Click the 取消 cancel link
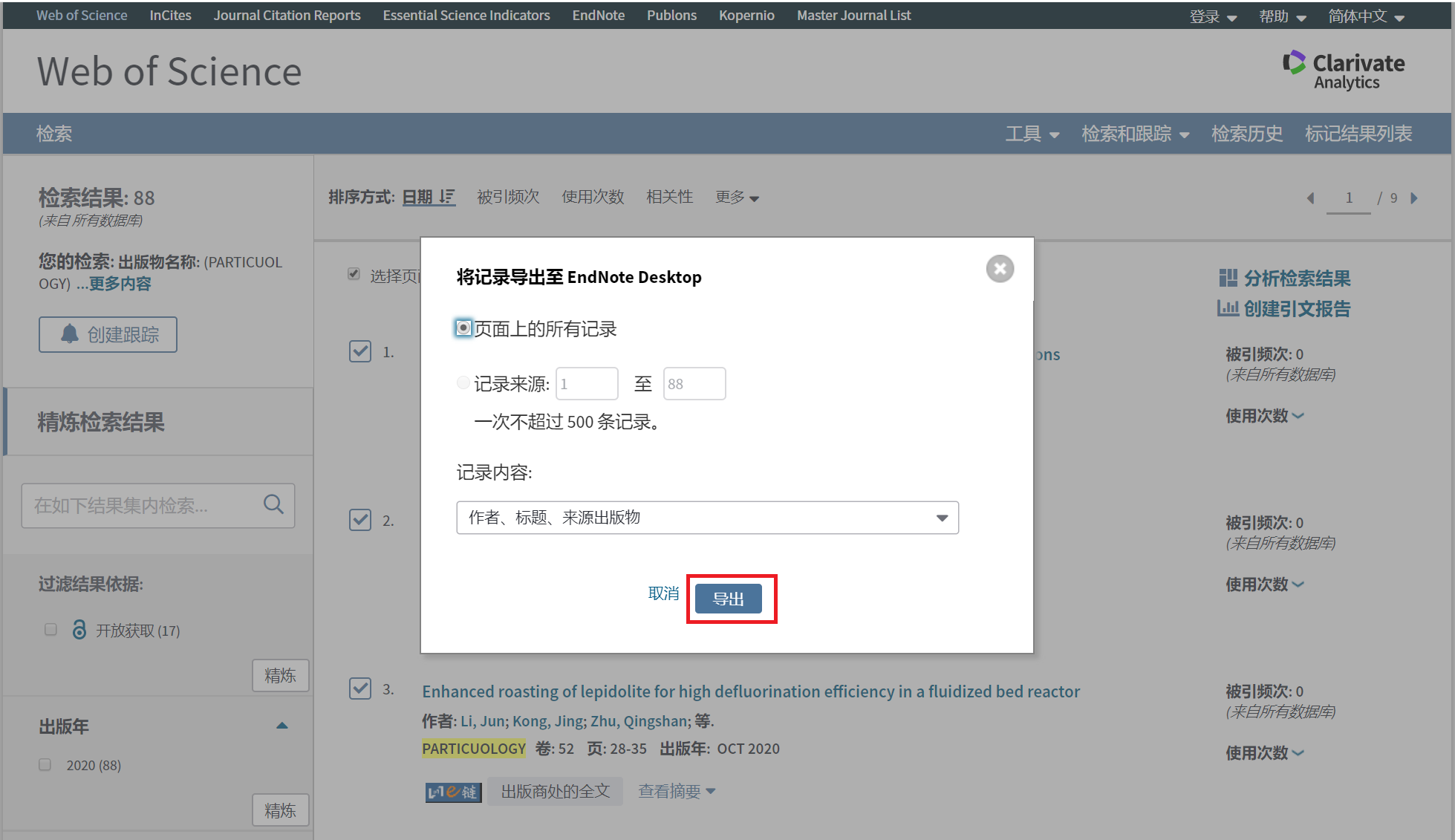This screenshot has height=840, width=1455. pos(663,593)
